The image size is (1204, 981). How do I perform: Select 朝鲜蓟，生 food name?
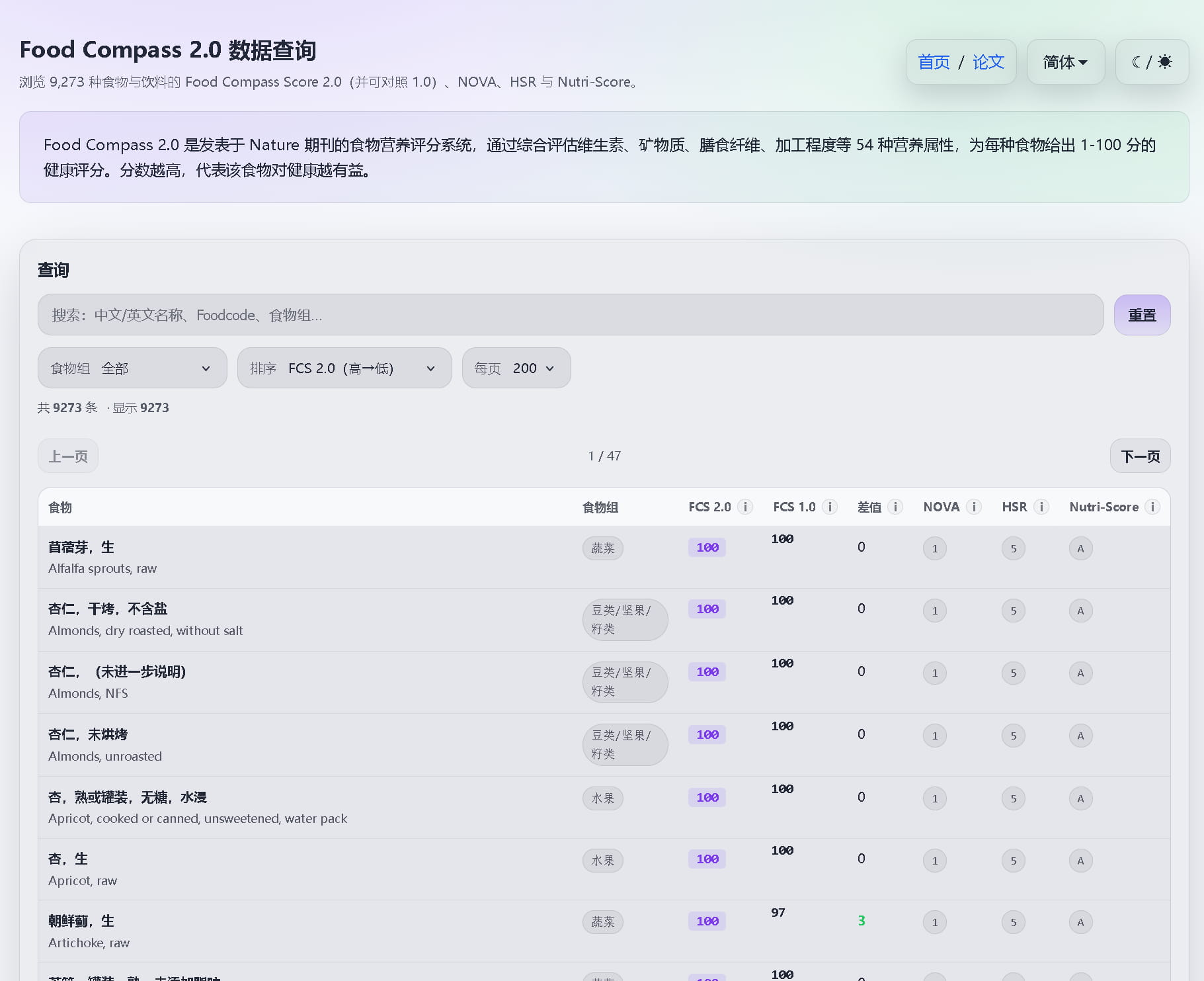[81, 921]
